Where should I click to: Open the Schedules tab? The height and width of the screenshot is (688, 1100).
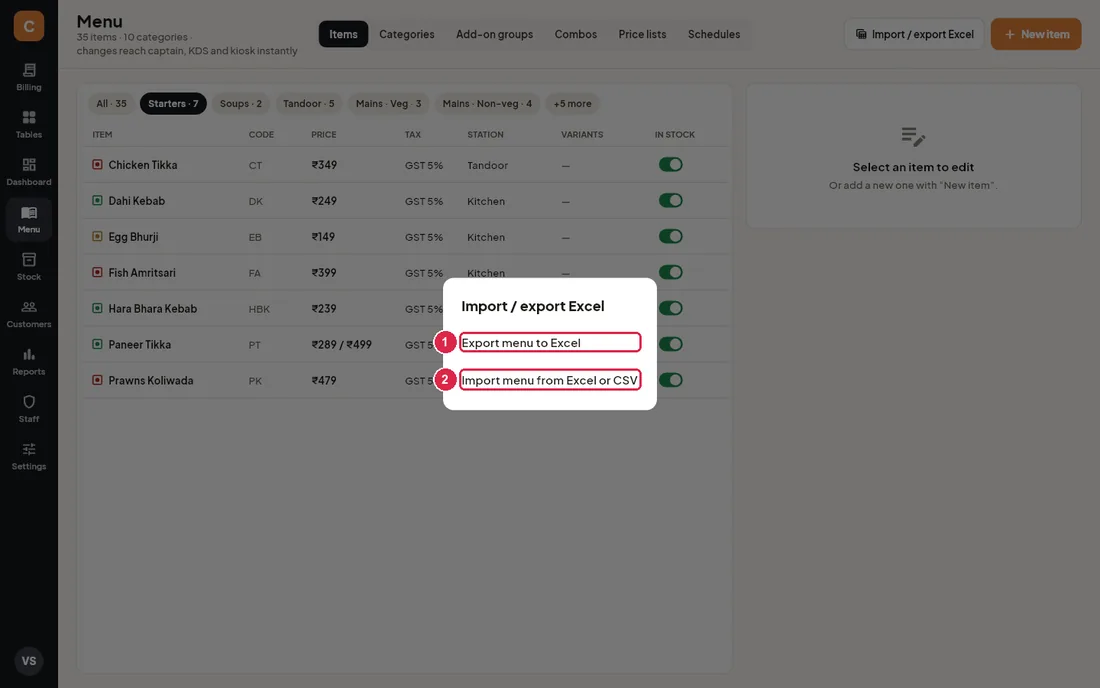click(714, 34)
